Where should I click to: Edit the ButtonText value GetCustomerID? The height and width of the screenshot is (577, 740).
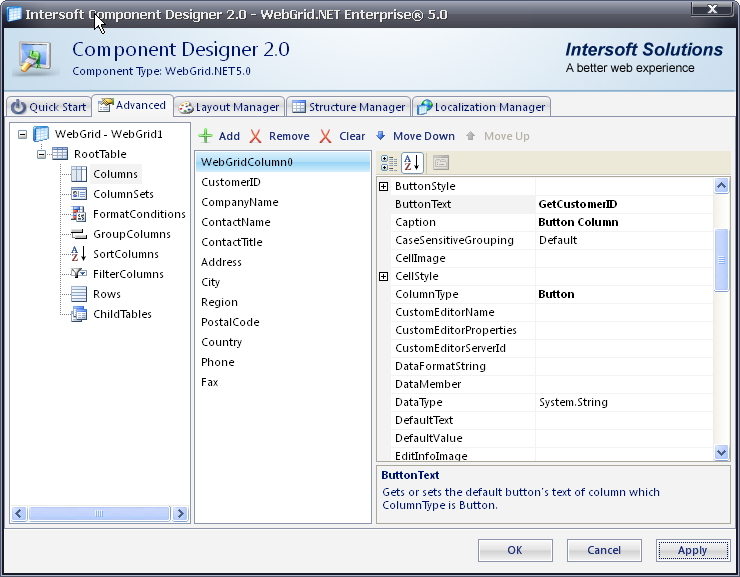624,204
